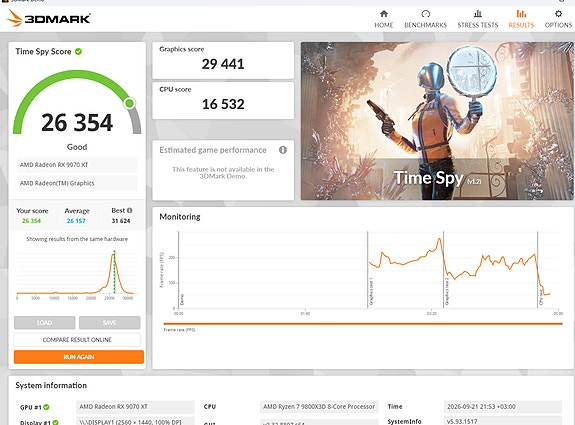Viewport: 575px width, 425px height.
Task: Click the RUN AGAIN button
Action: (x=79, y=357)
